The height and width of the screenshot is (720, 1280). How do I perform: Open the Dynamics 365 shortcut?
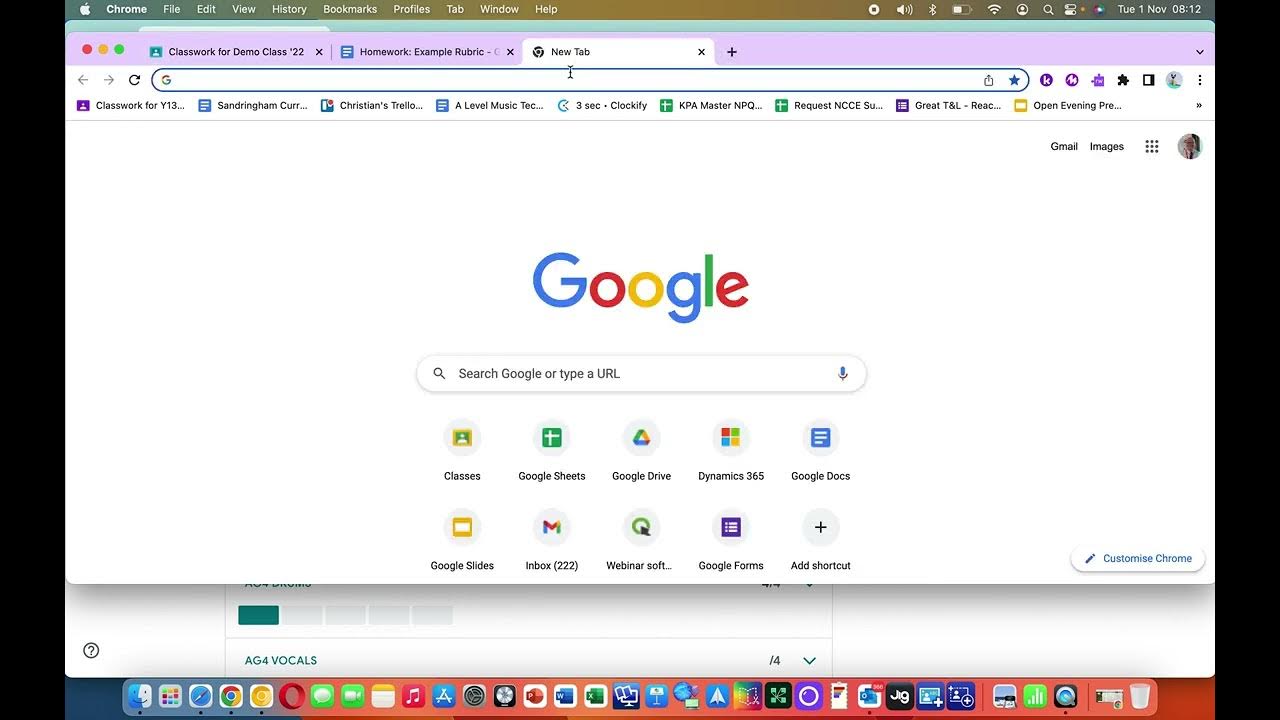coord(731,450)
